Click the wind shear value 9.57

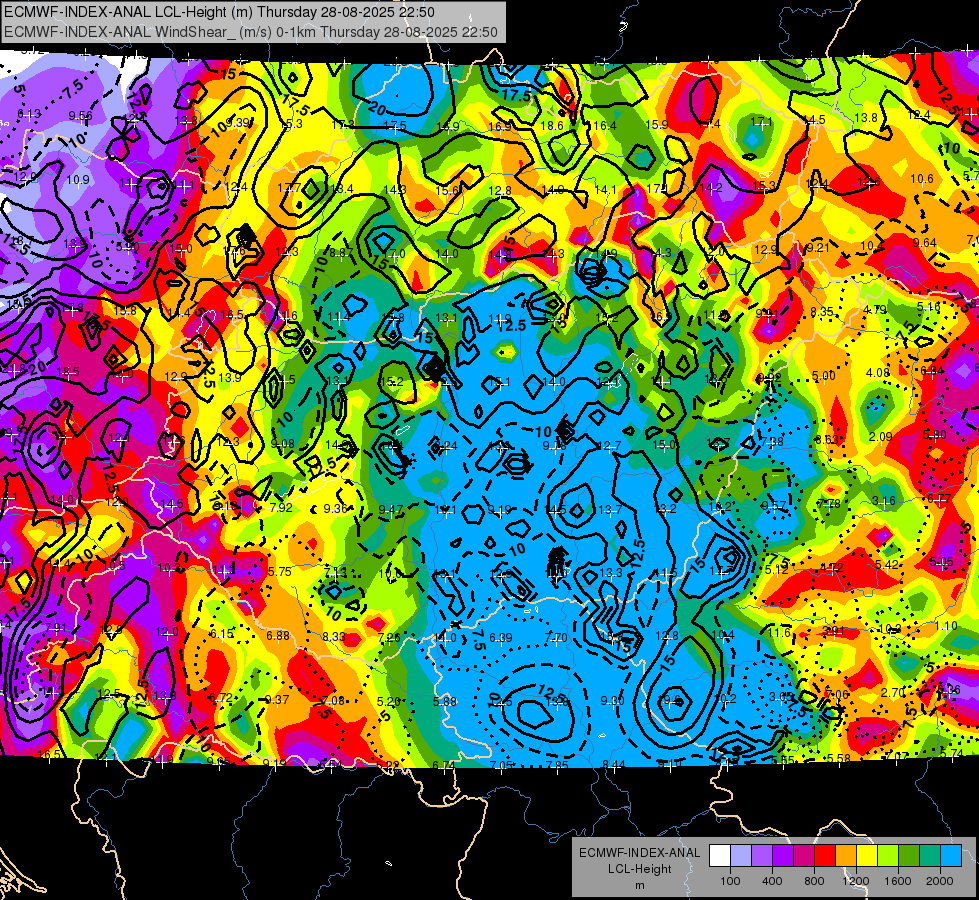point(775,506)
